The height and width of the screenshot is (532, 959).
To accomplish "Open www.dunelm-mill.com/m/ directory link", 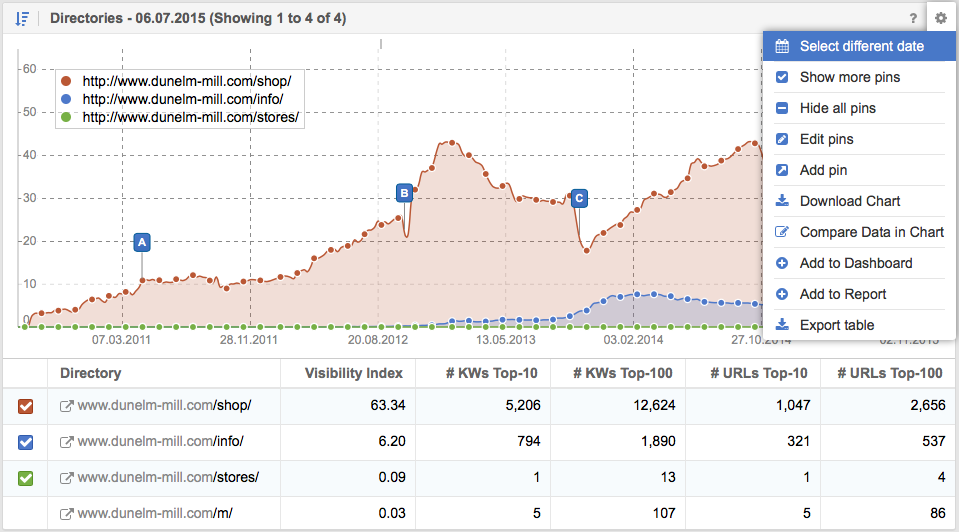I will pos(157,514).
